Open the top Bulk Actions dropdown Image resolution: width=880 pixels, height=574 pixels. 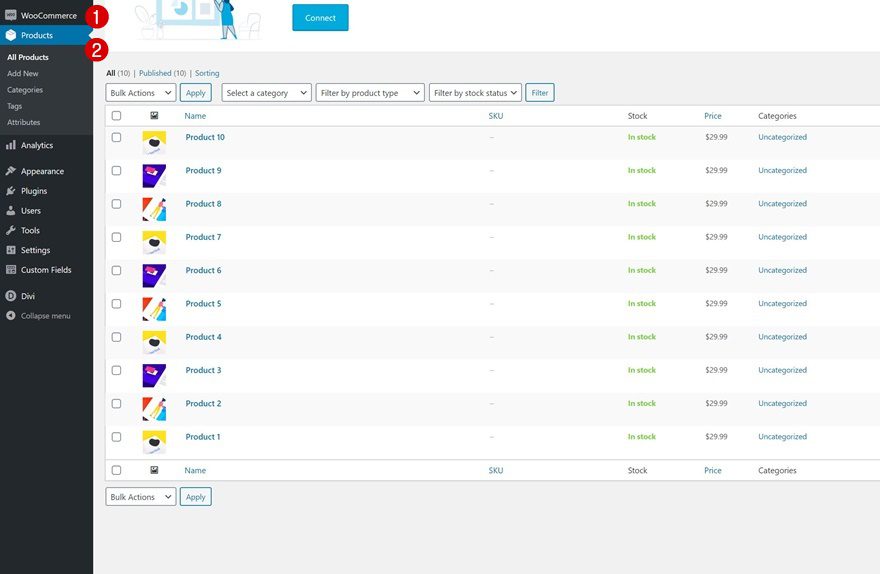pyautogui.click(x=141, y=93)
